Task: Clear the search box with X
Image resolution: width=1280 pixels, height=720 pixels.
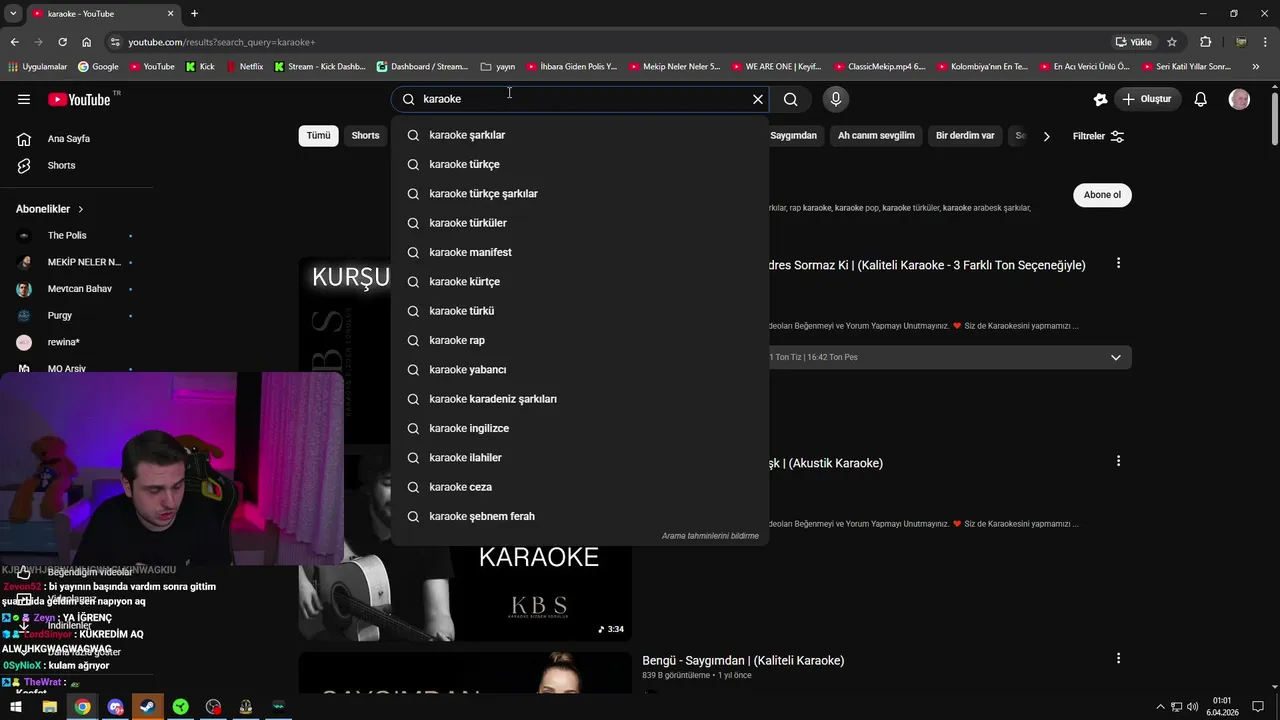Action: [758, 99]
